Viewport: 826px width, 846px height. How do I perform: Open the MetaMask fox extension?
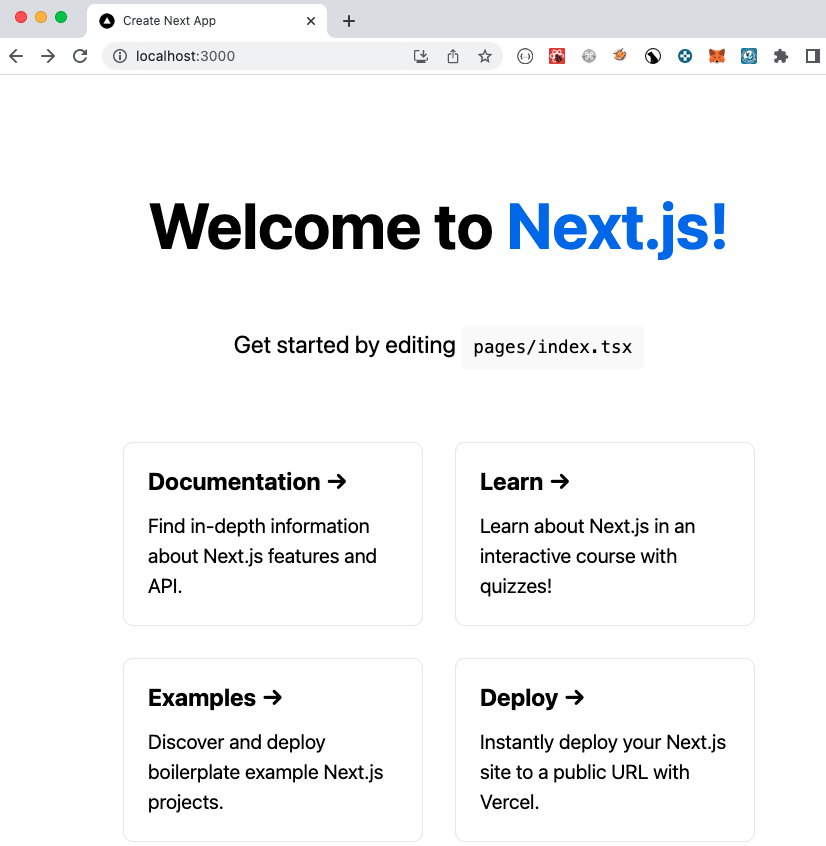click(x=716, y=56)
